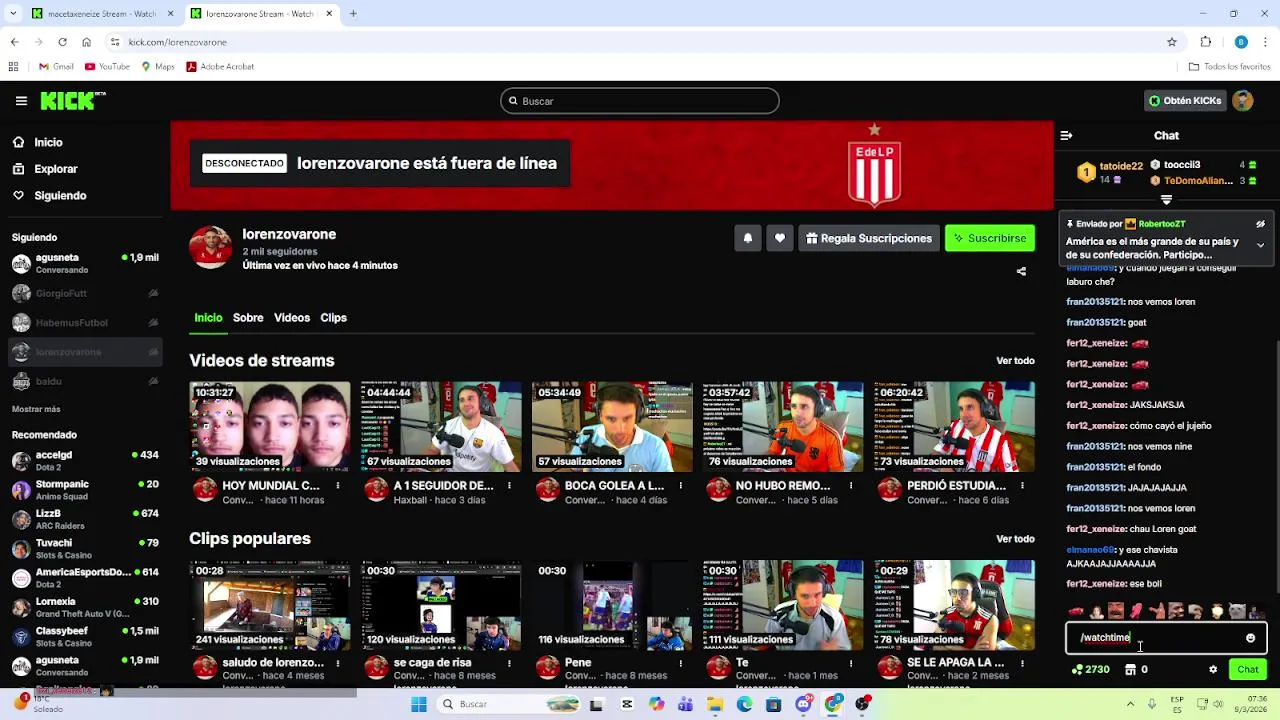The width and height of the screenshot is (1280, 720).
Task: Open chat settings gear
Action: (1213, 670)
